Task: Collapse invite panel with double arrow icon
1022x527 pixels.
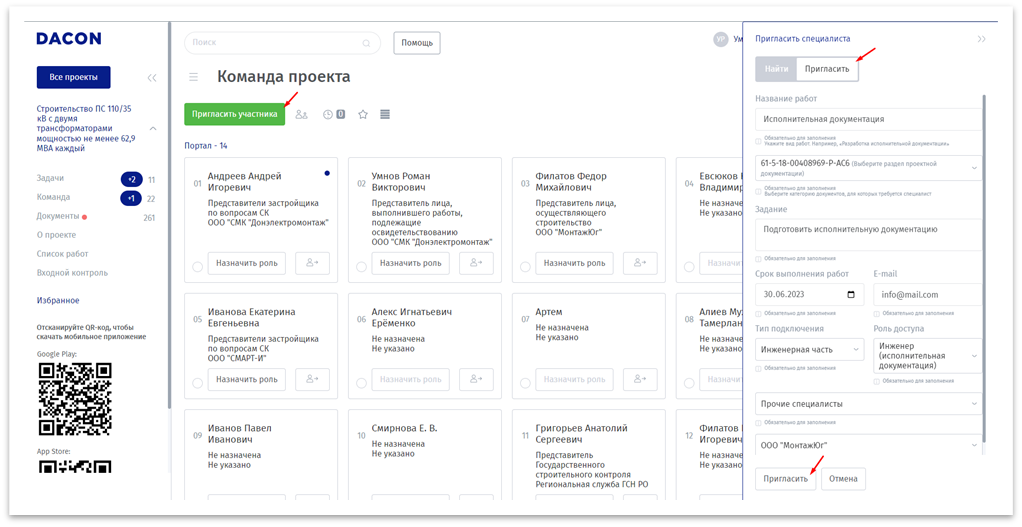Action: click(981, 39)
